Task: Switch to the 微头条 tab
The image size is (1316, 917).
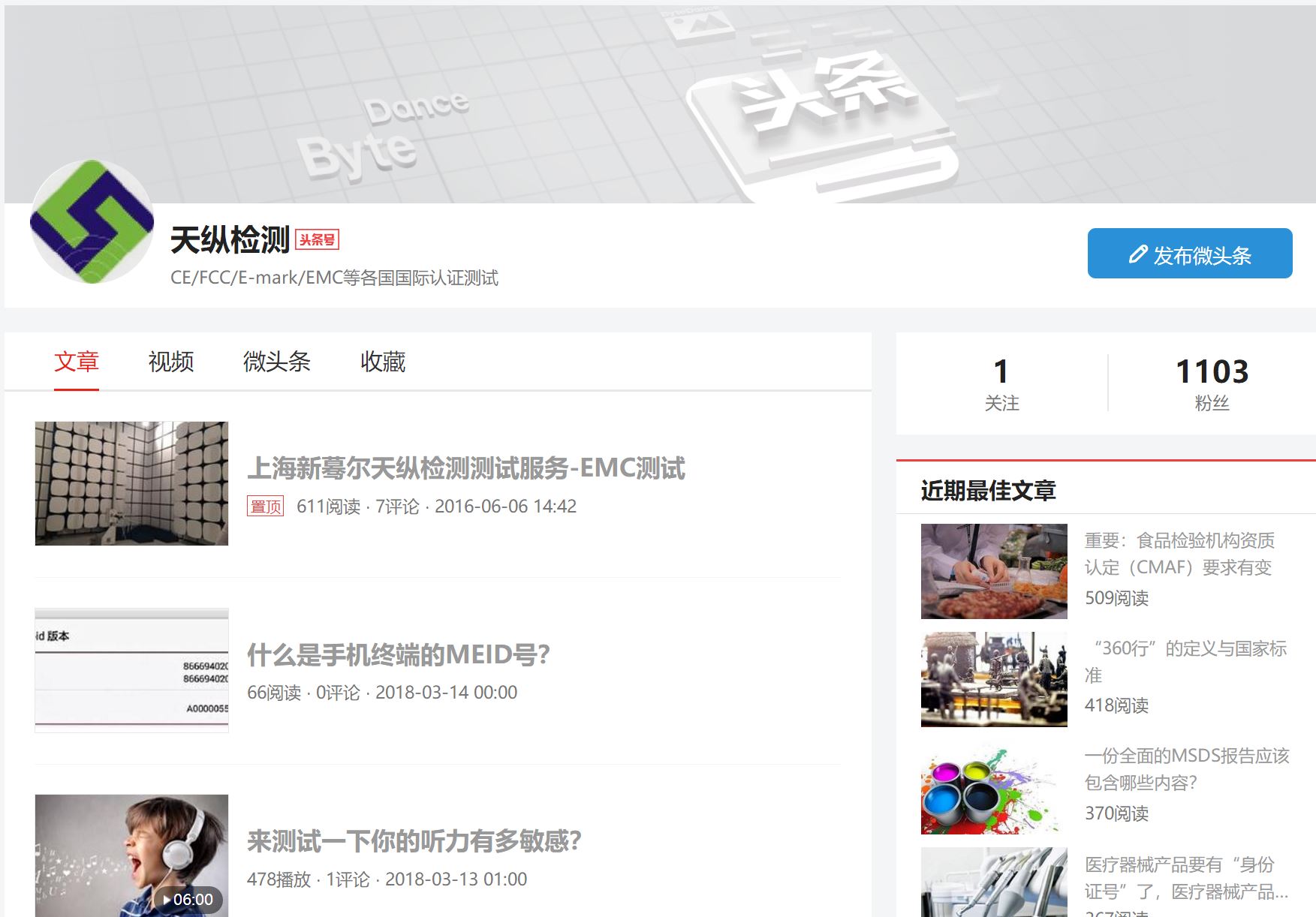Action: point(278,362)
